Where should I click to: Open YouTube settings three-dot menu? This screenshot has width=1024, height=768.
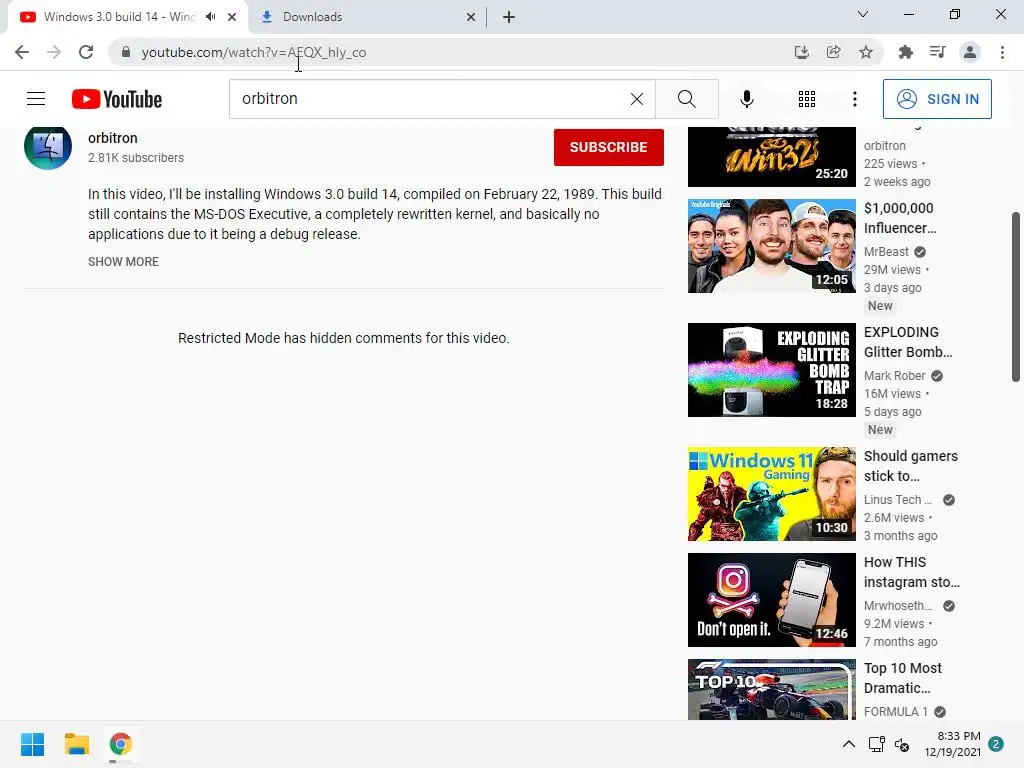[x=854, y=99]
